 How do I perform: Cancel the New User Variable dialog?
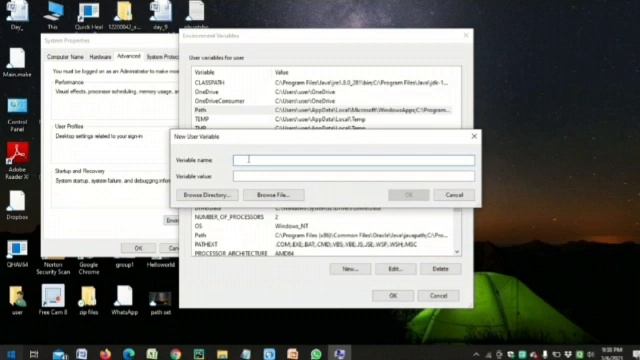point(454,195)
